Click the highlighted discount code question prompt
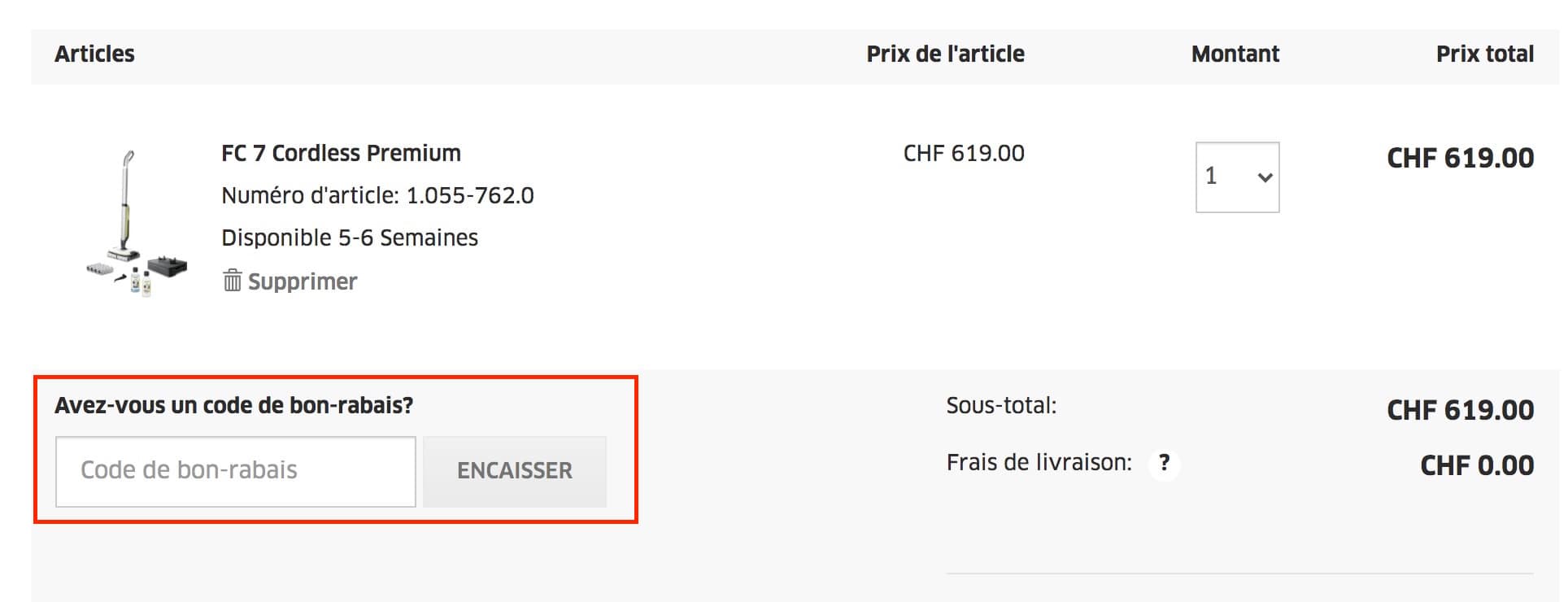Image resolution: width=1568 pixels, height=602 pixels. [234, 404]
